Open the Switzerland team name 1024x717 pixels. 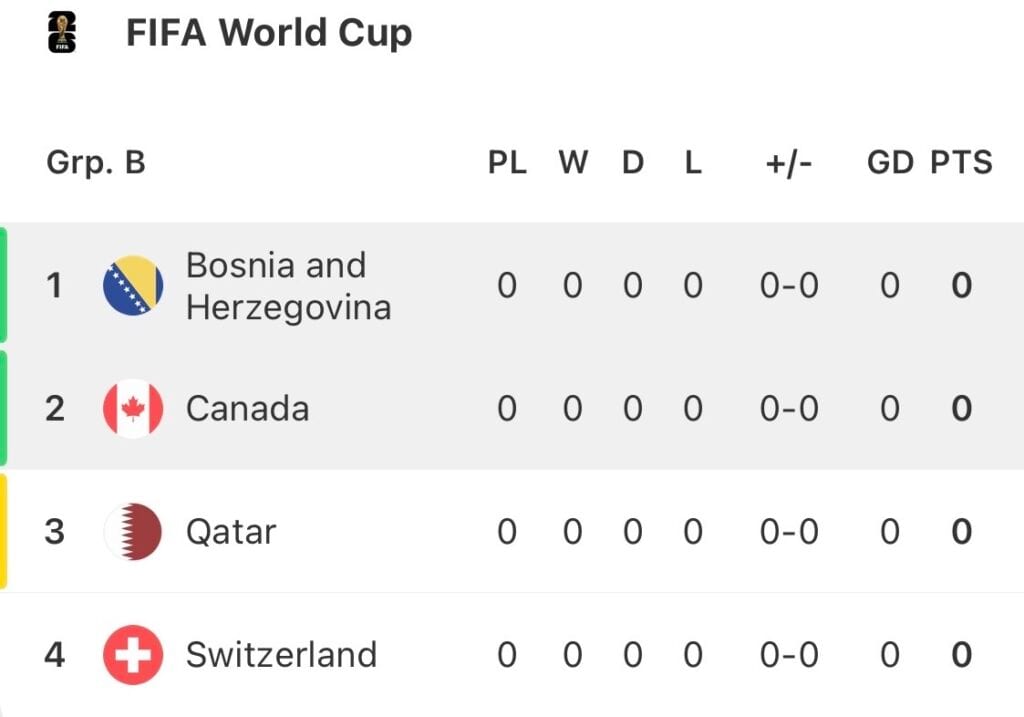[281, 655]
